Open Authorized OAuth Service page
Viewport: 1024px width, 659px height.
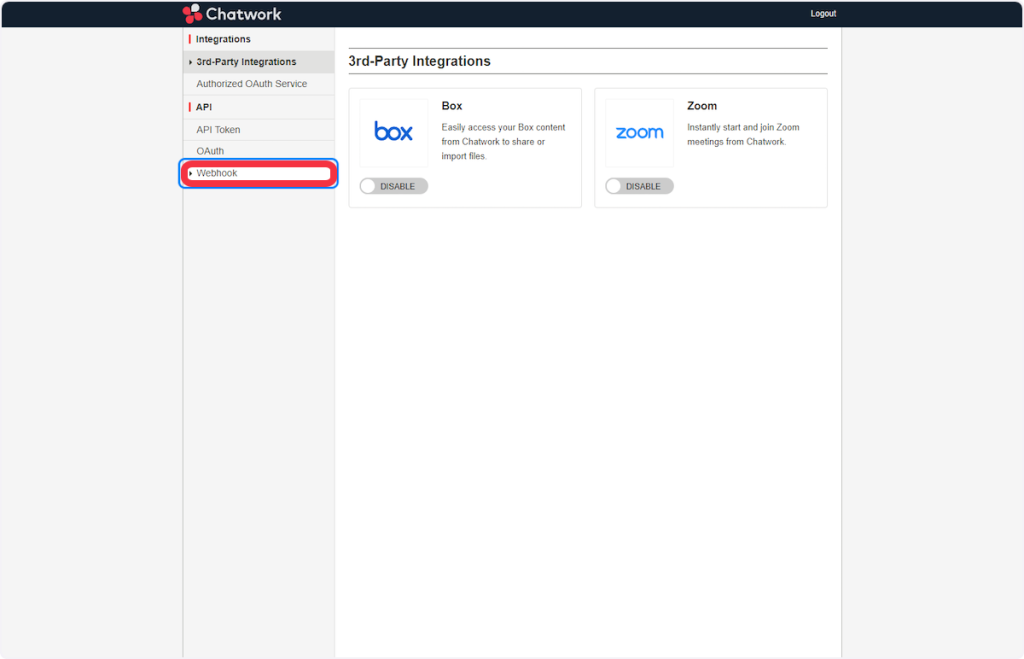pos(251,84)
